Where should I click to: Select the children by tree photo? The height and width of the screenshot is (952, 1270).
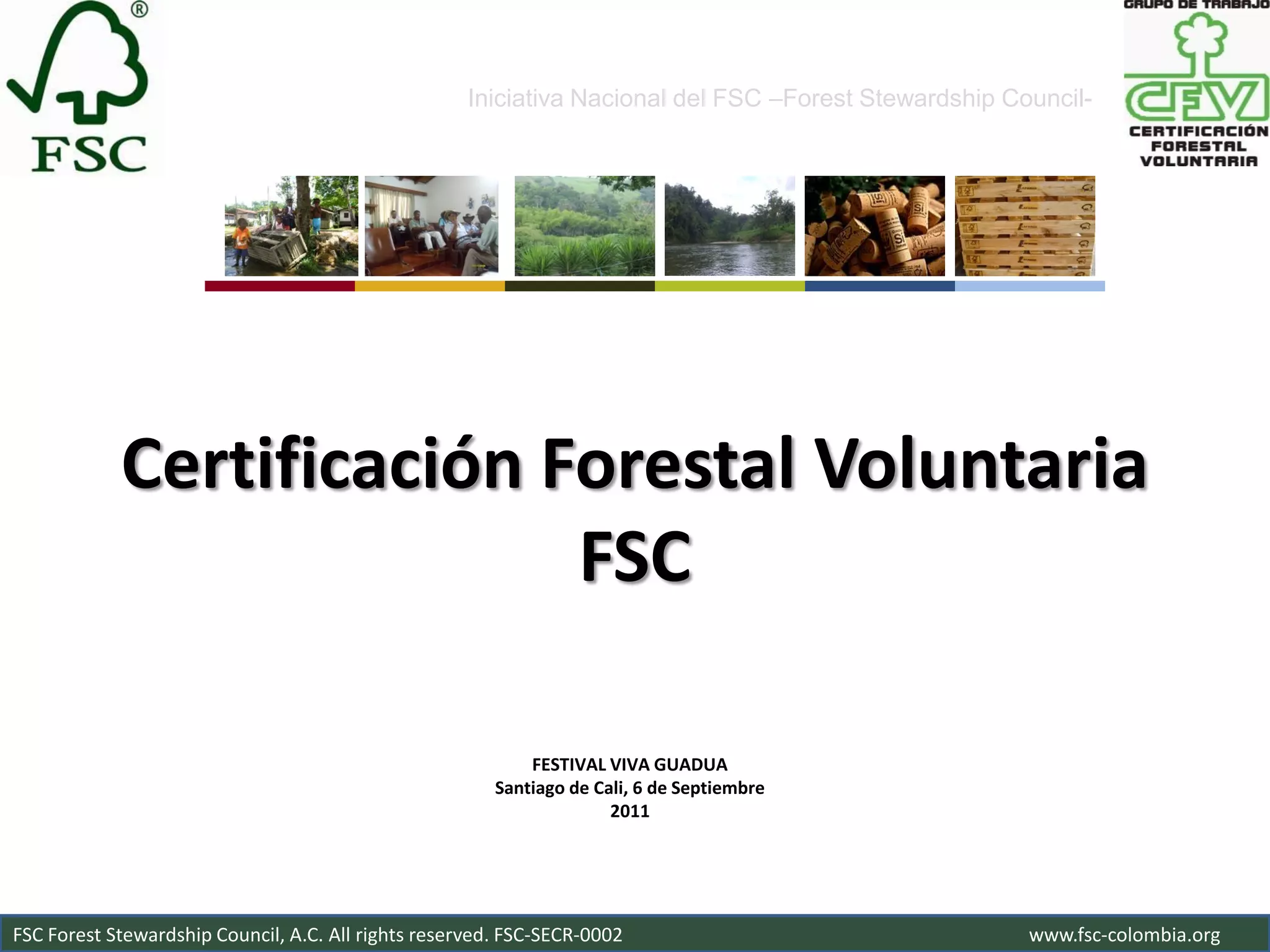click(x=291, y=226)
